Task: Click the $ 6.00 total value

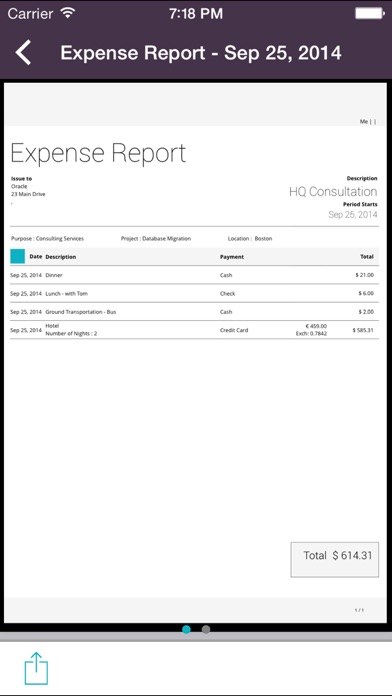Action: tap(366, 293)
